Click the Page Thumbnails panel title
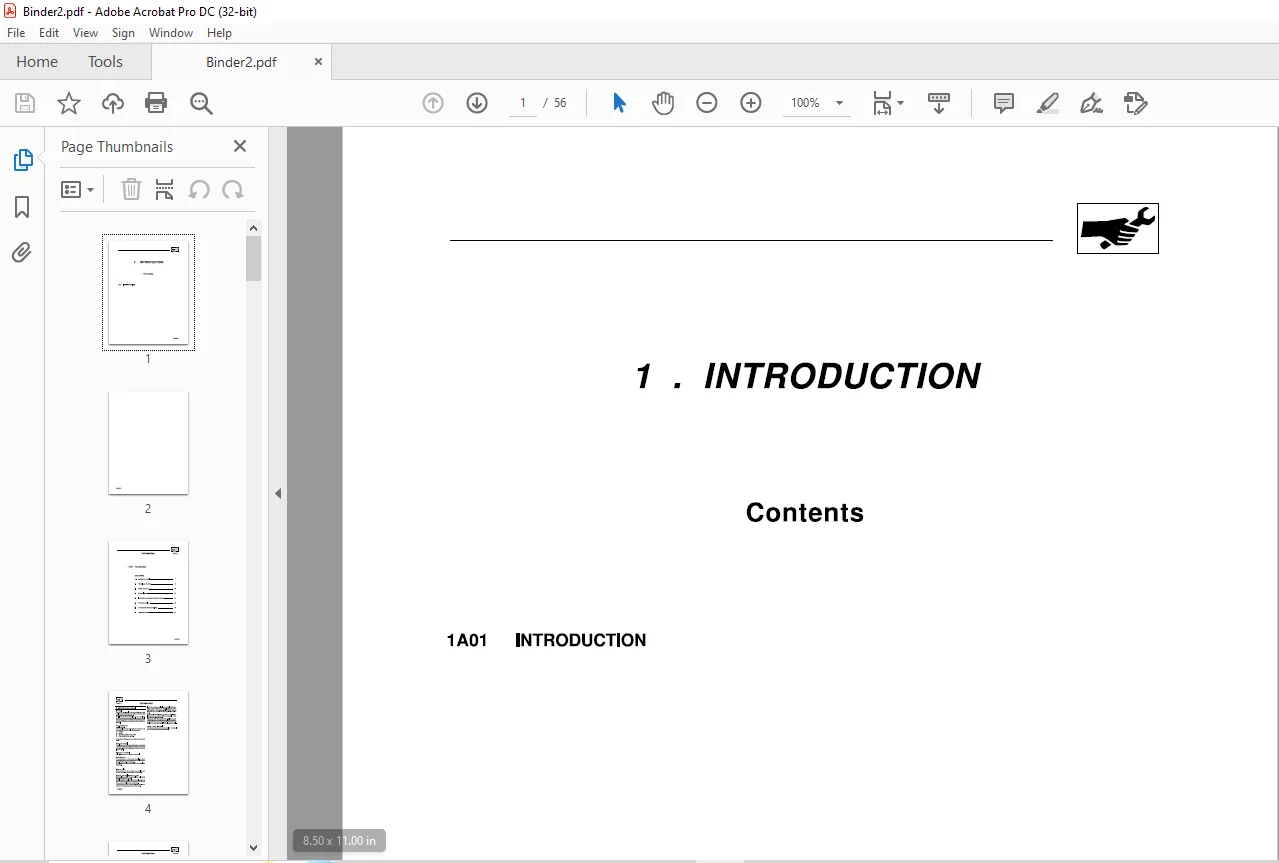This screenshot has height=863, width=1279. (x=117, y=146)
